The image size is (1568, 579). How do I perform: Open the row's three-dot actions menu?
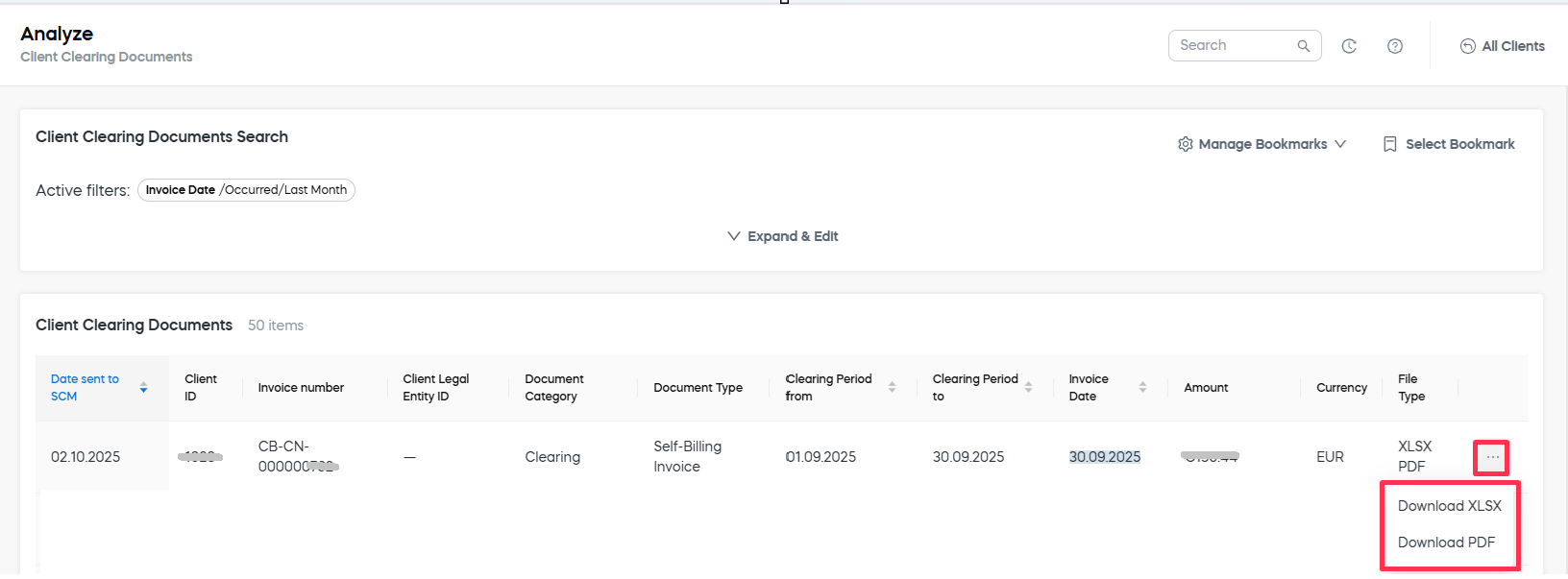(x=1491, y=457)
